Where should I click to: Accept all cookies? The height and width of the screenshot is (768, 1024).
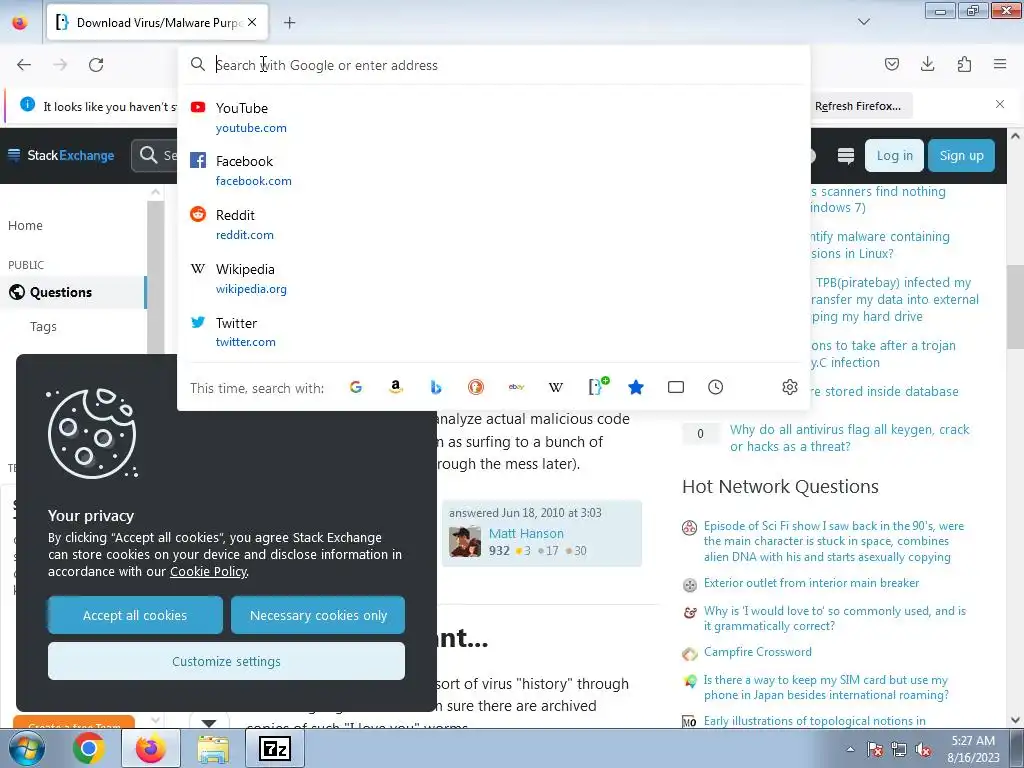135,615
